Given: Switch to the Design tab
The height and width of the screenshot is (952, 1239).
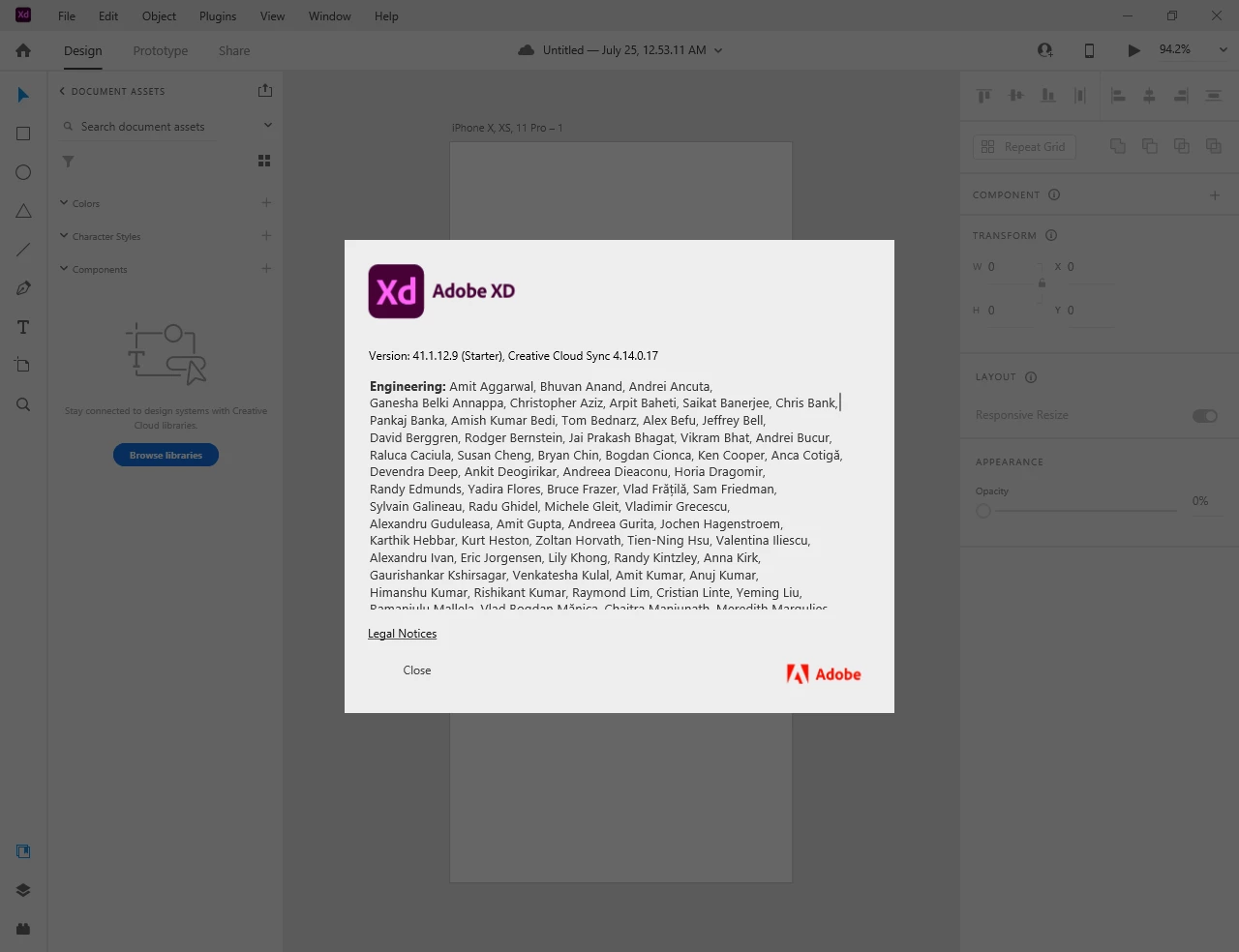Looking at the screenshot, I should click(x=83, y=50).
